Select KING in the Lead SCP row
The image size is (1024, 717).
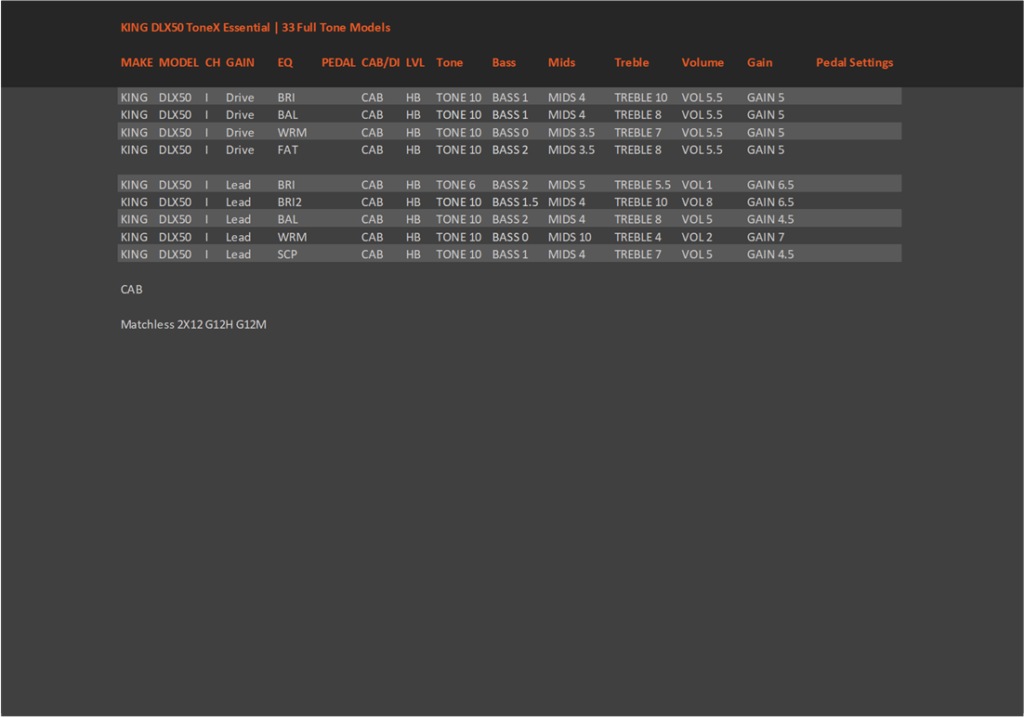pyautogui.click(x=134, y=255)
